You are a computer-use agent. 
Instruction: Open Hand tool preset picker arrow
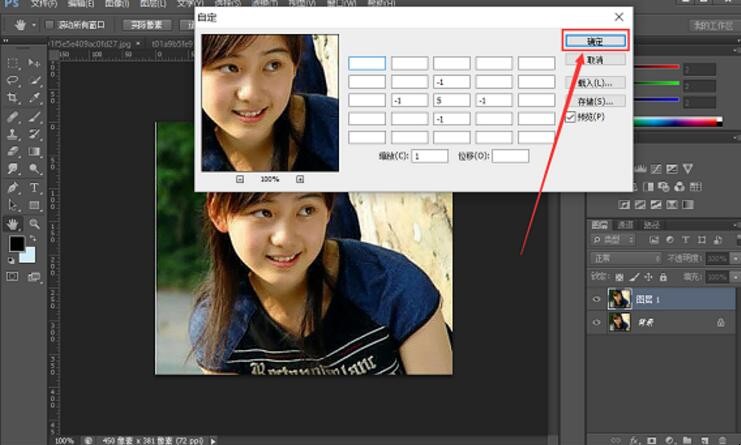click(x=34, y=25)
